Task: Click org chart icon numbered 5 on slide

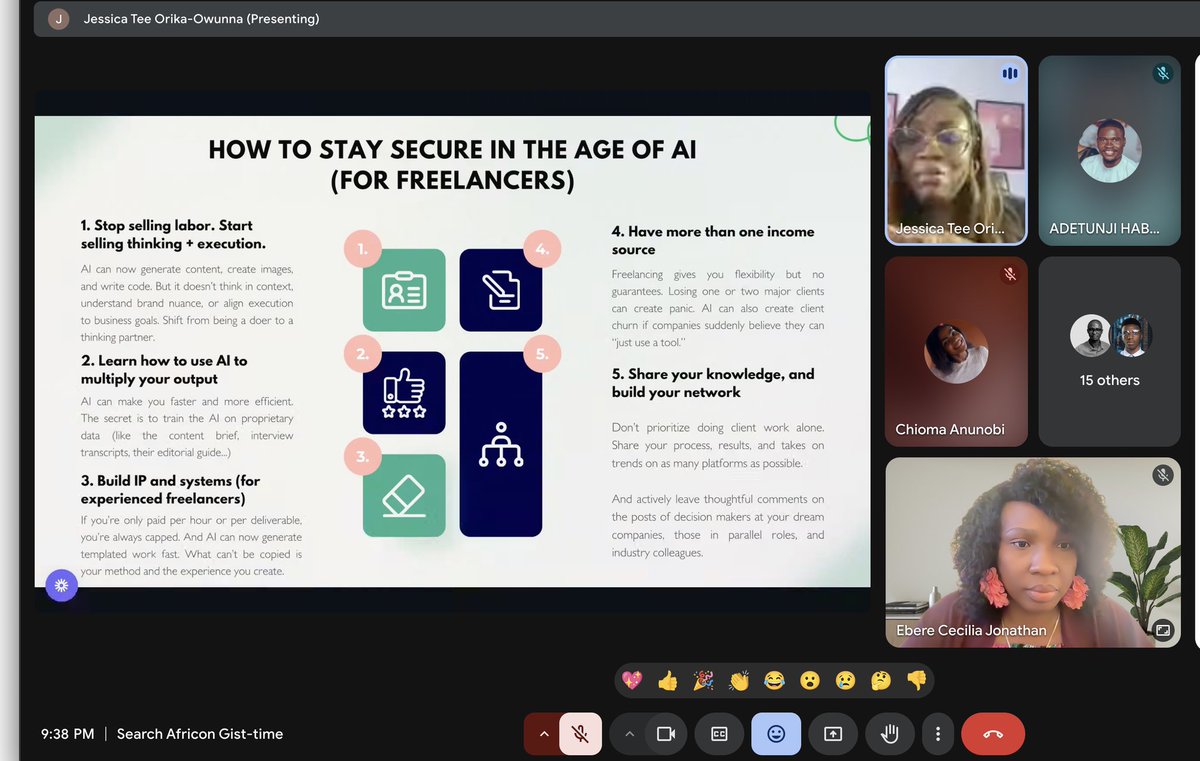Action: point(501,444)
